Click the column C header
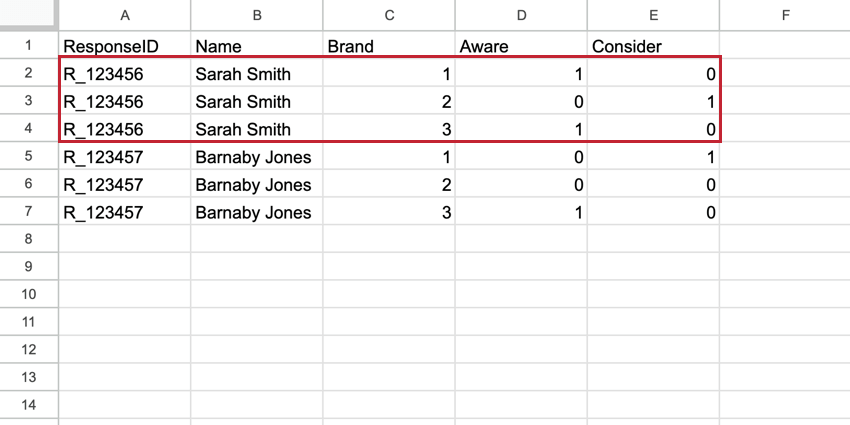 click(389, 15)
